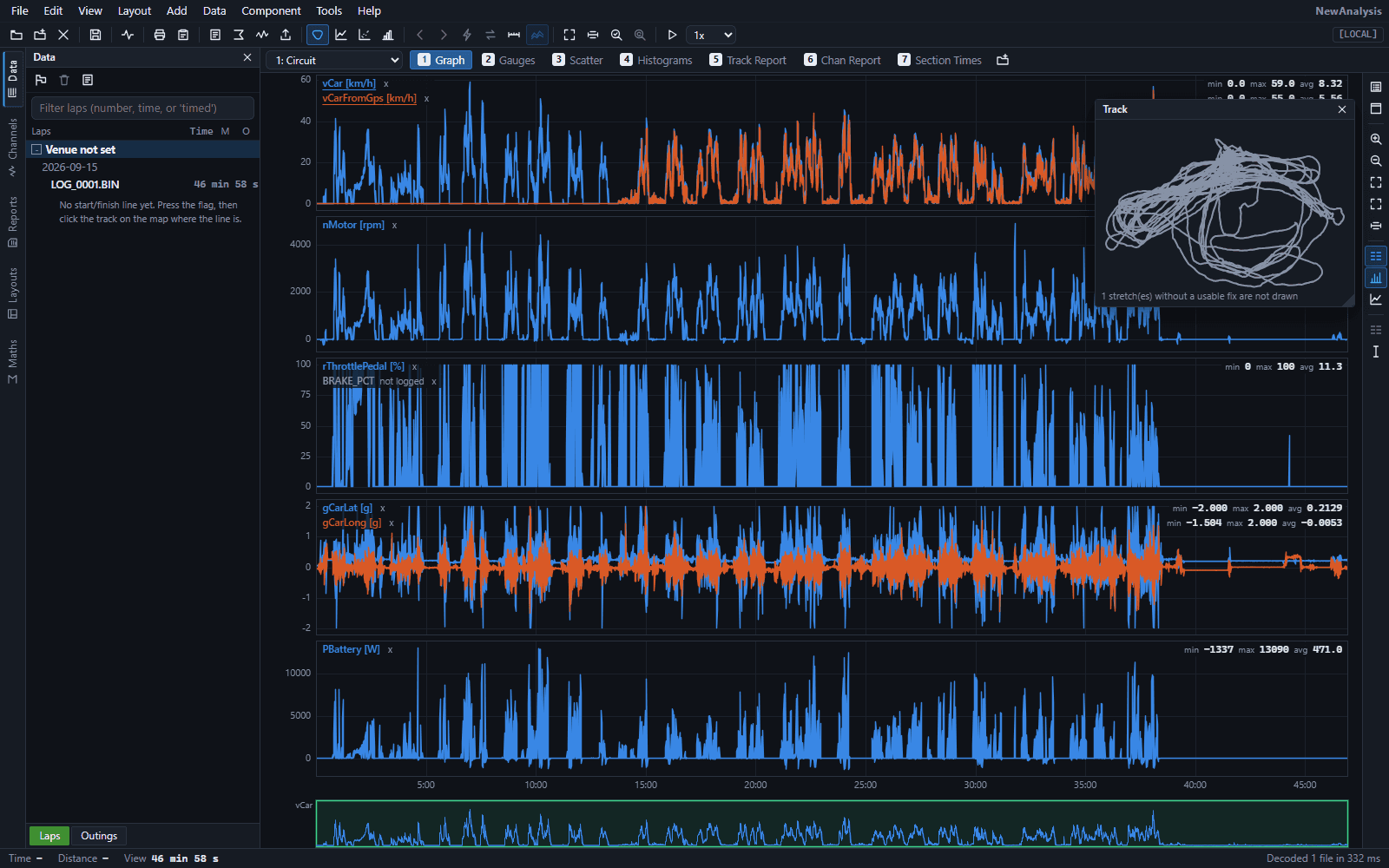Open the Time readout in status bar
The image size is (1389, 868).
point(25,858)
